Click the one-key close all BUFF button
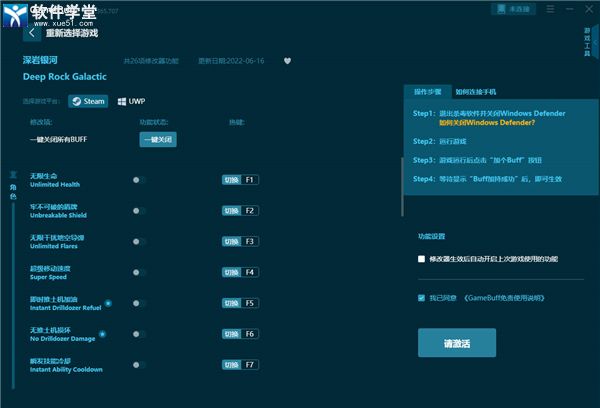This screenshot has height=408, width=600. [x=158, y=140]
